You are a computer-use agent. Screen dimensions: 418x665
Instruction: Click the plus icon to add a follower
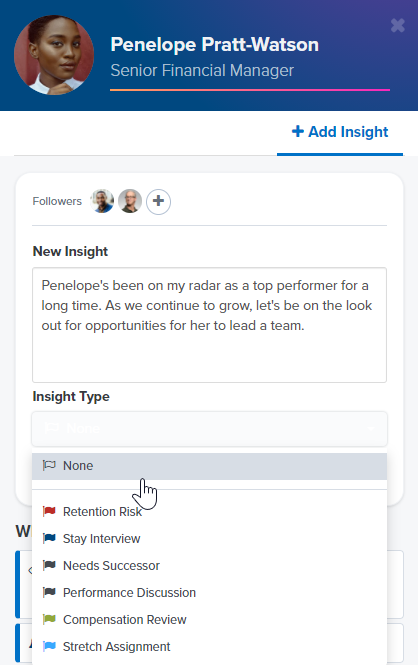[159, 201]
